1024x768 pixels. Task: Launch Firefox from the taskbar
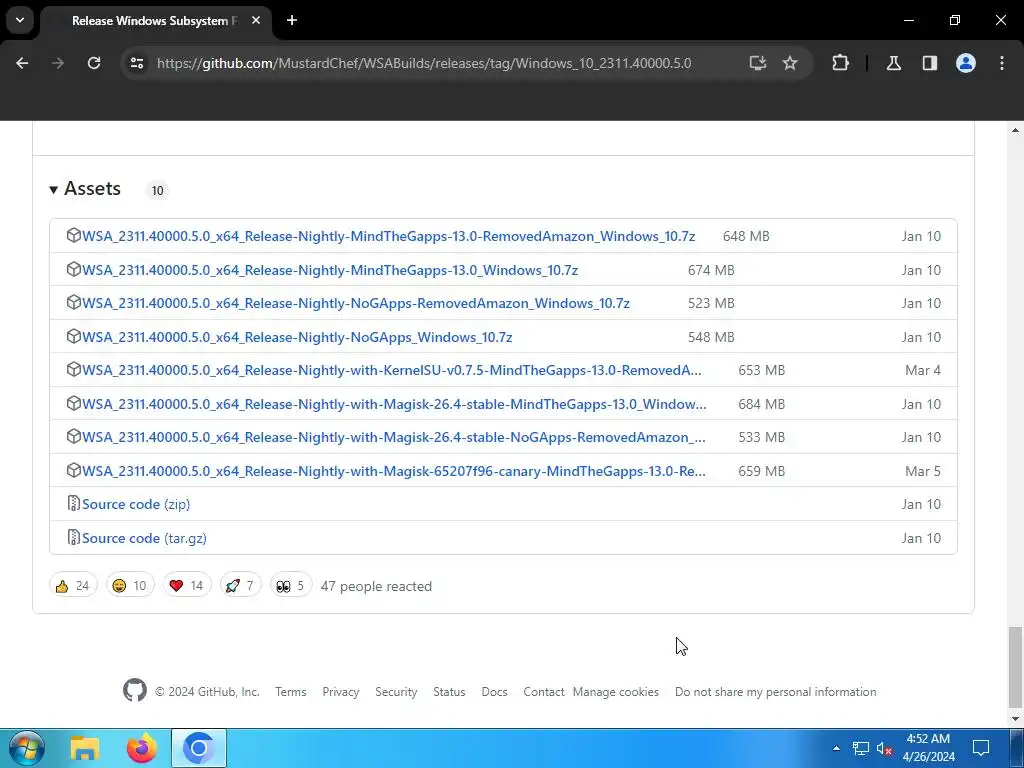click(x=142, y=748)
